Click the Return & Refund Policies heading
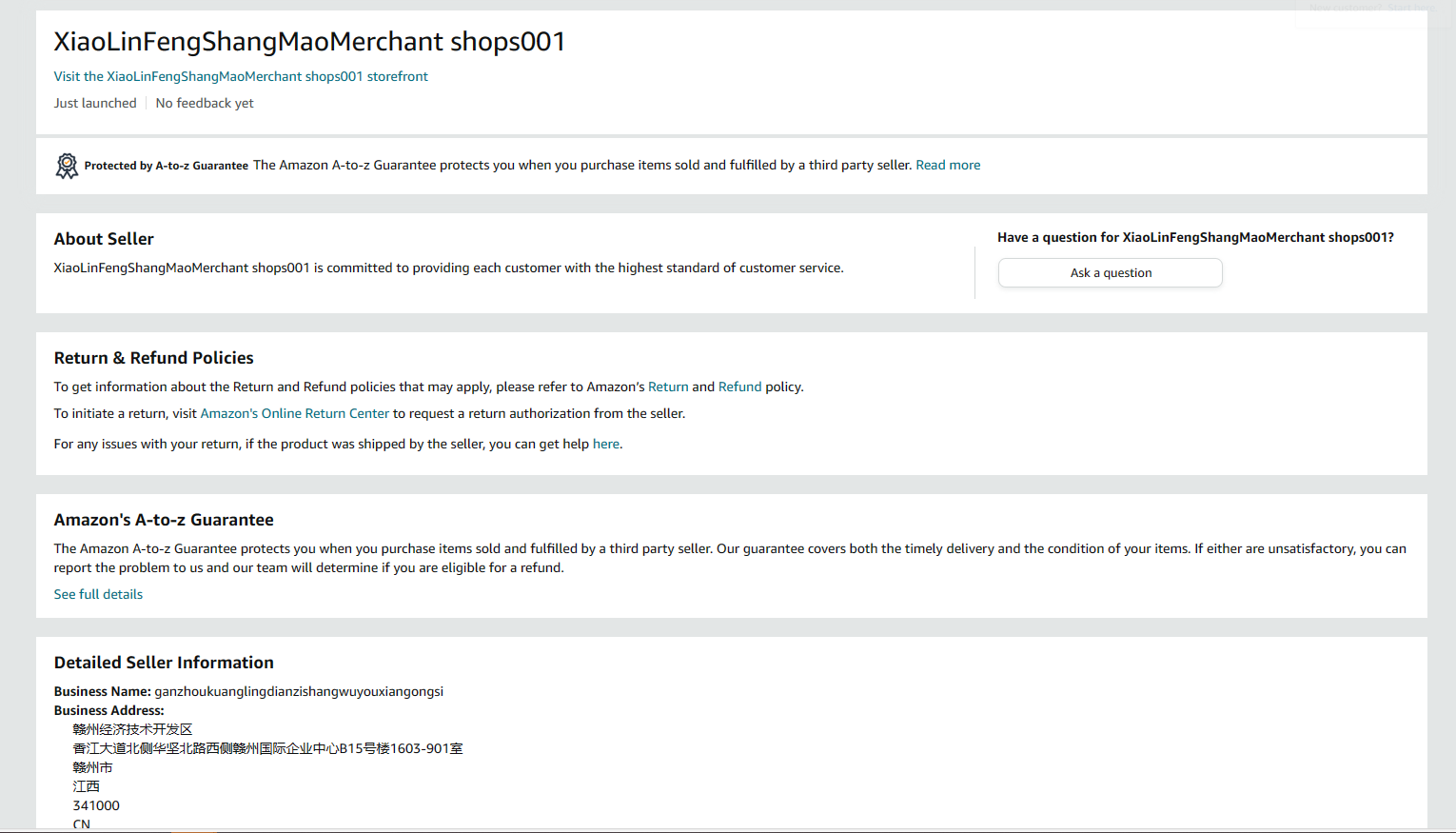 [154, 358]
